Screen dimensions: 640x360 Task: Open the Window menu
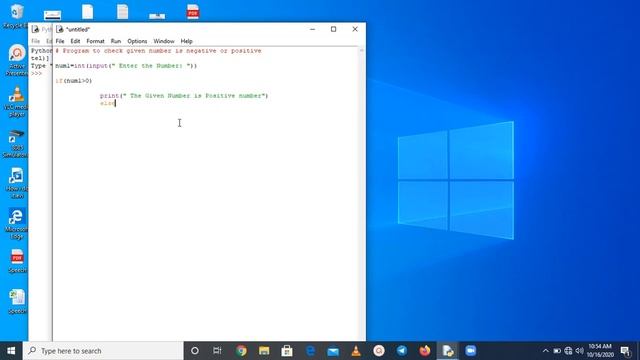point(164,41)
